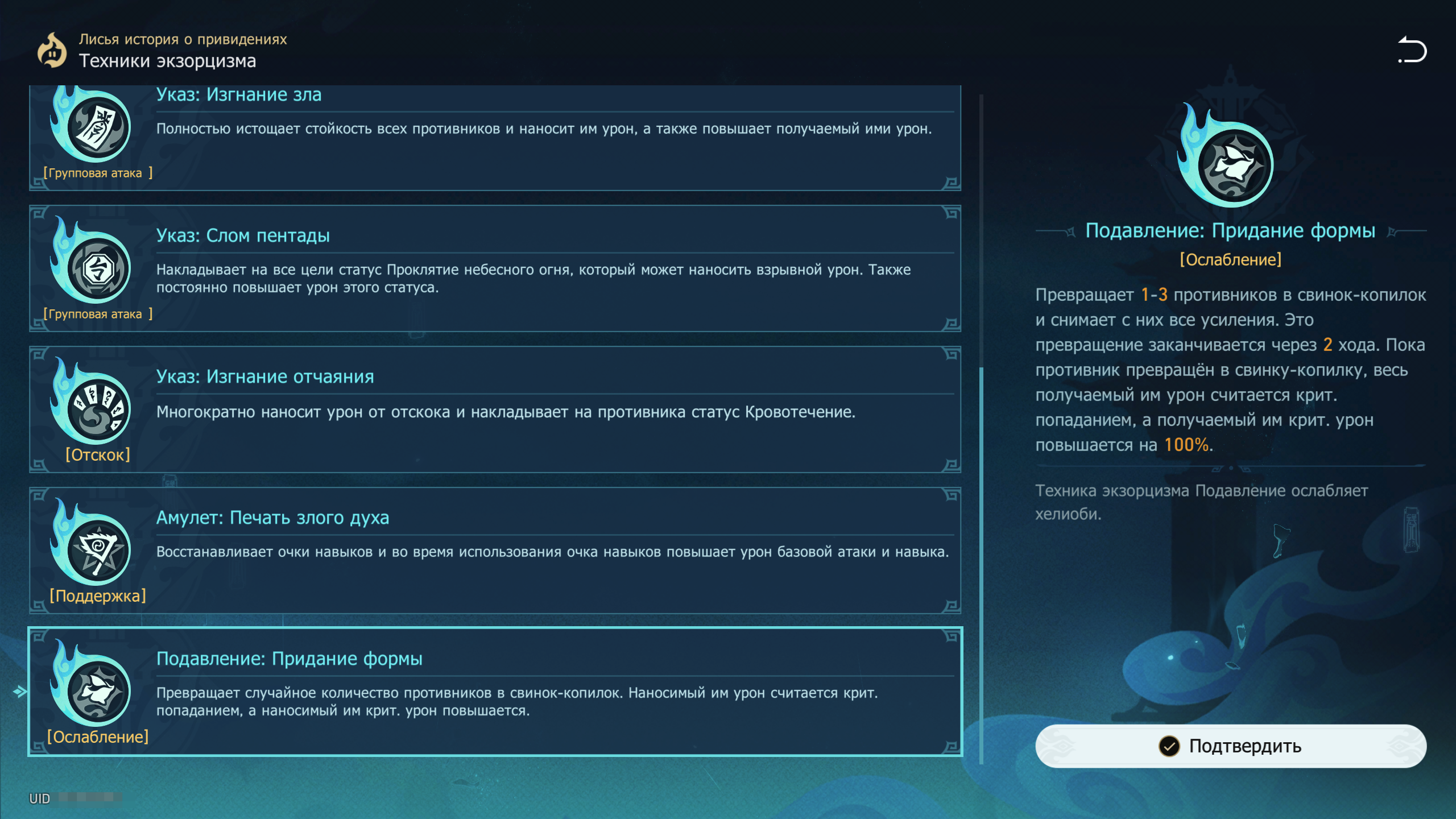Select the Указ: Изгнание зла talisman icon
This screenshot has width=1456, height=819.
(98, 127)
